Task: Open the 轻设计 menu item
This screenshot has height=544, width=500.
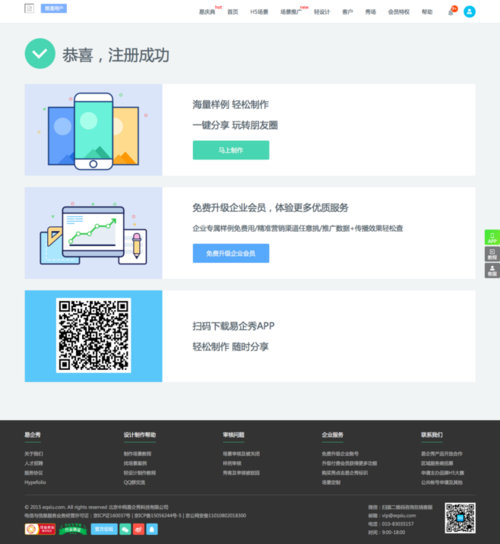Action: (x=322, y=12)
